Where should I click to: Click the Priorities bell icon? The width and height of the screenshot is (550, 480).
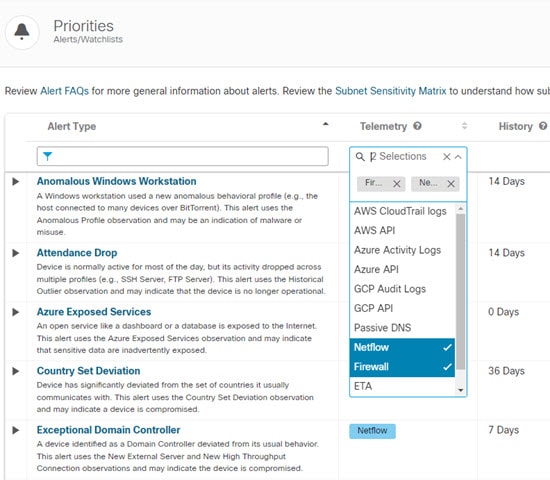point(22,32)
